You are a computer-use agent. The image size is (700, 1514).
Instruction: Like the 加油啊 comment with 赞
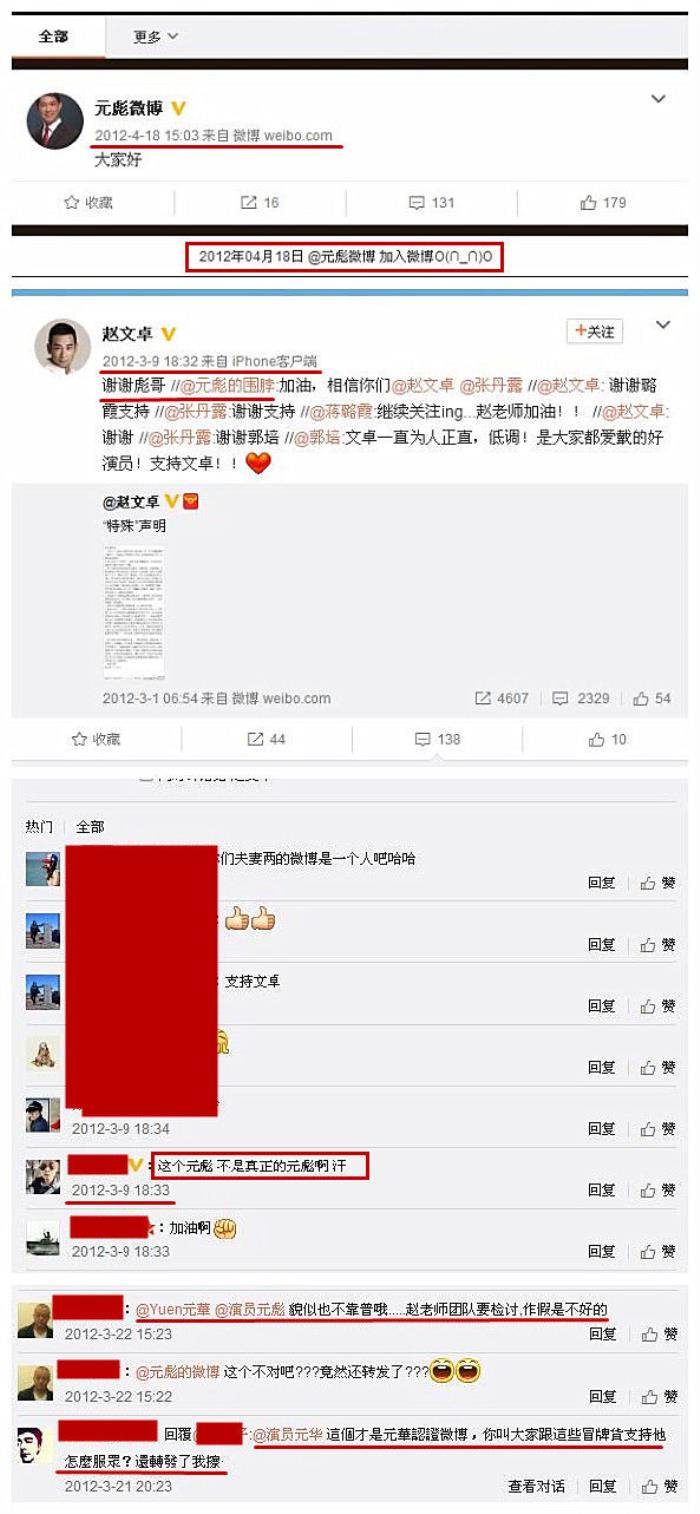(x=658, y=1251)
